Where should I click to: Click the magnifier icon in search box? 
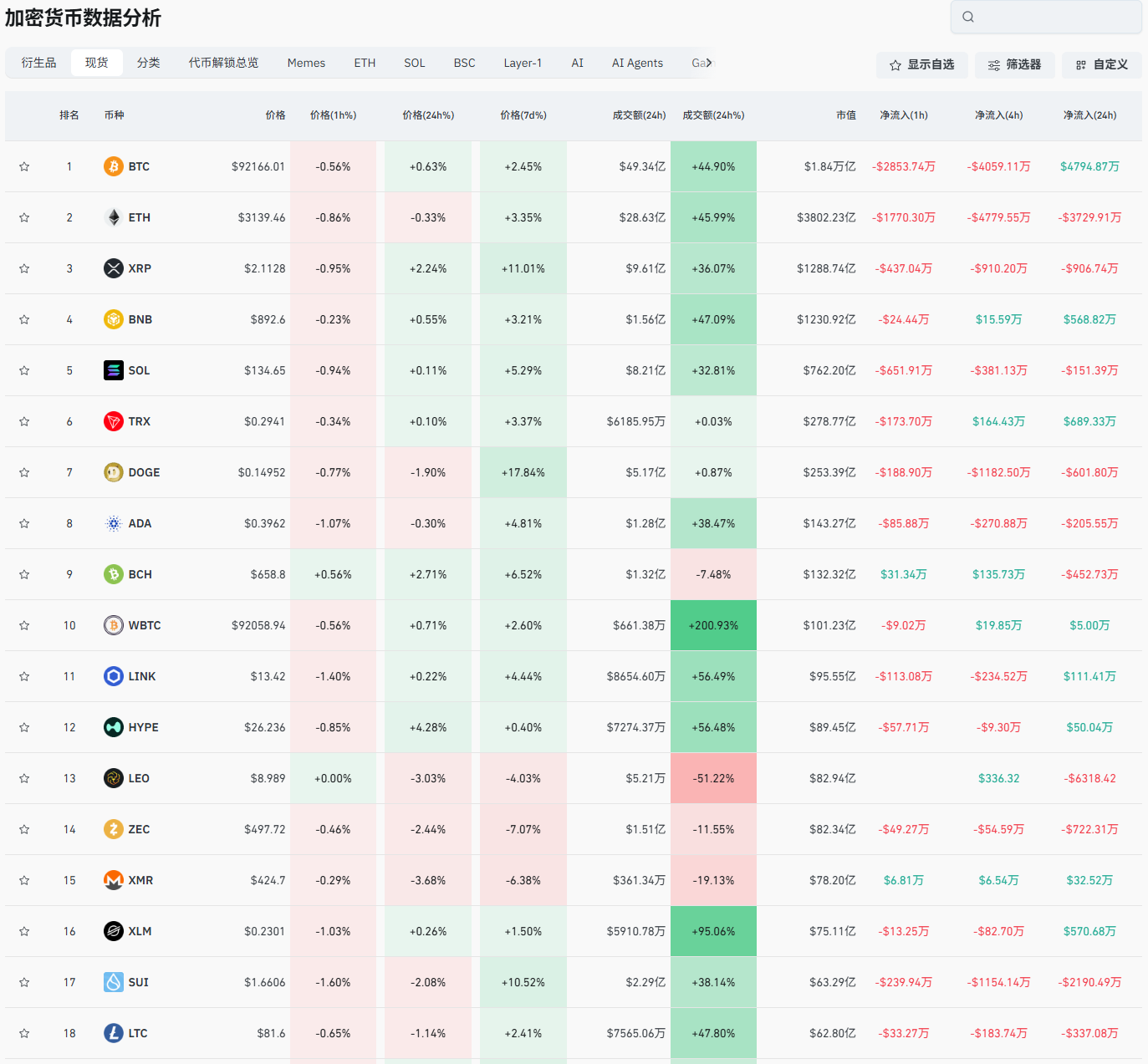point(968,17)
